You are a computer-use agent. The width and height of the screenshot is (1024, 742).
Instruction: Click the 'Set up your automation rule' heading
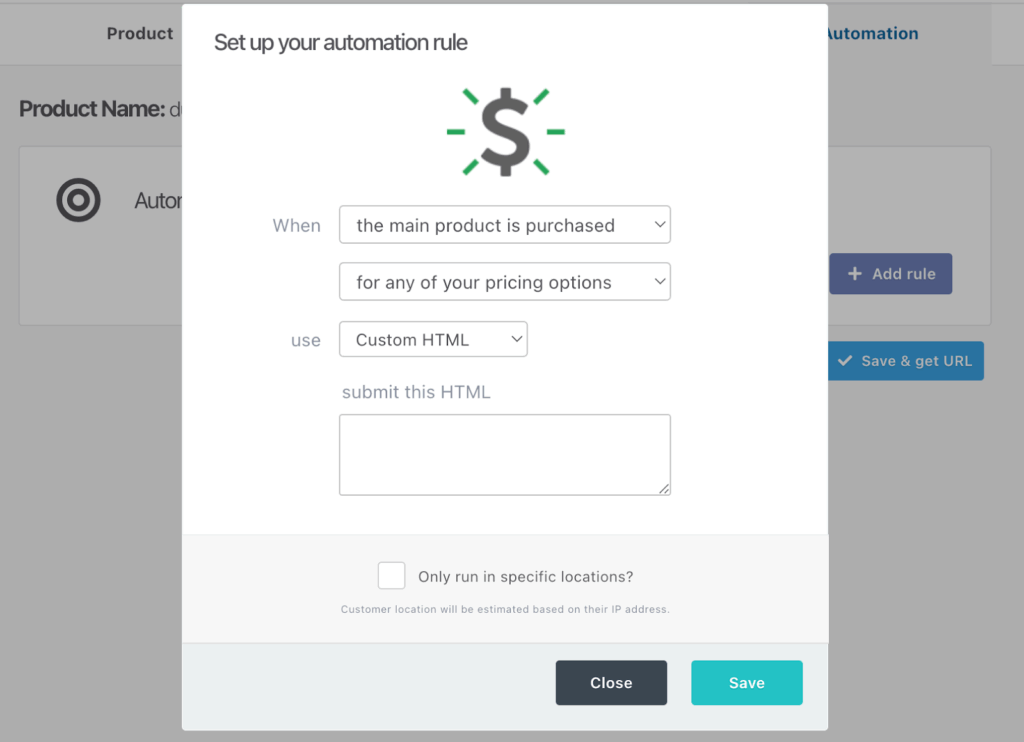[x=341, y=42]
